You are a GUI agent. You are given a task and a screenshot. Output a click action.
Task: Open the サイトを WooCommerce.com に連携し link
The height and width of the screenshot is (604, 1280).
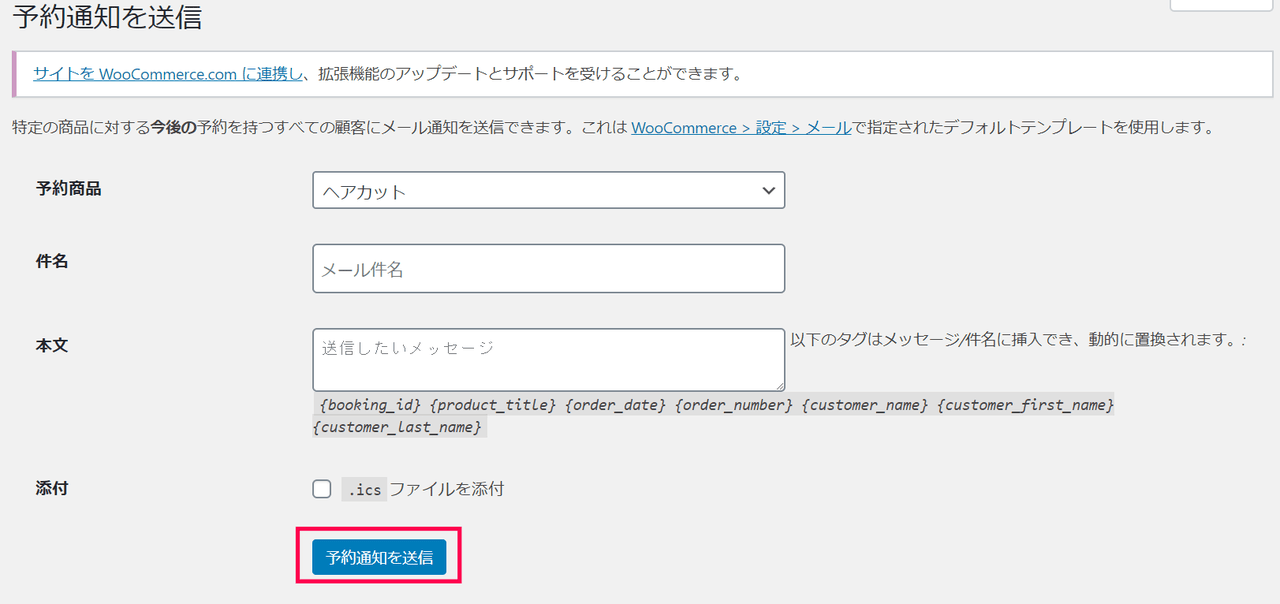point(168,73)
